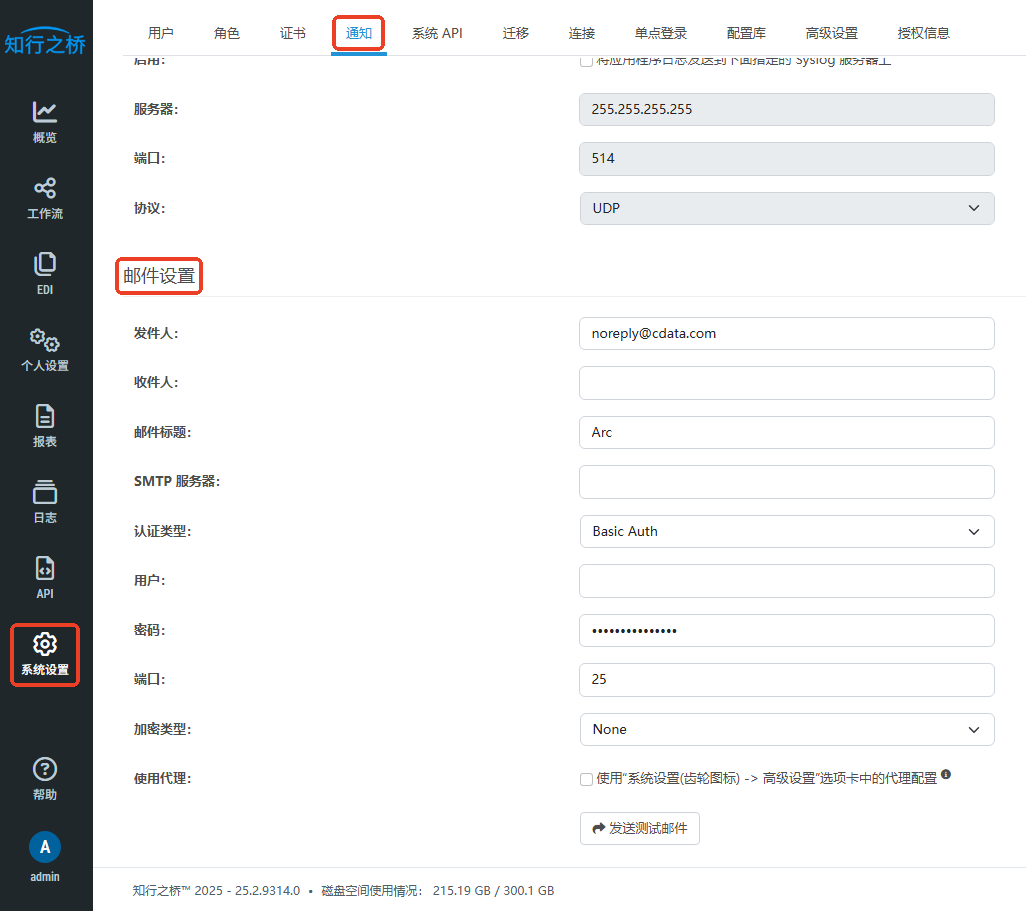Enable the 使用代理 proxy checkbox
The width and height of the screenshot is (1026, 911).
point(586,779)
